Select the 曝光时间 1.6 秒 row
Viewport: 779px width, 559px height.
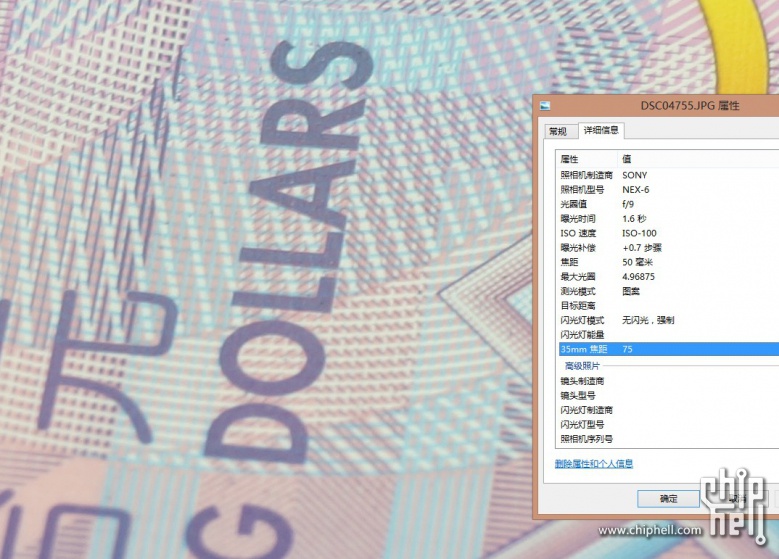point(669,219)
